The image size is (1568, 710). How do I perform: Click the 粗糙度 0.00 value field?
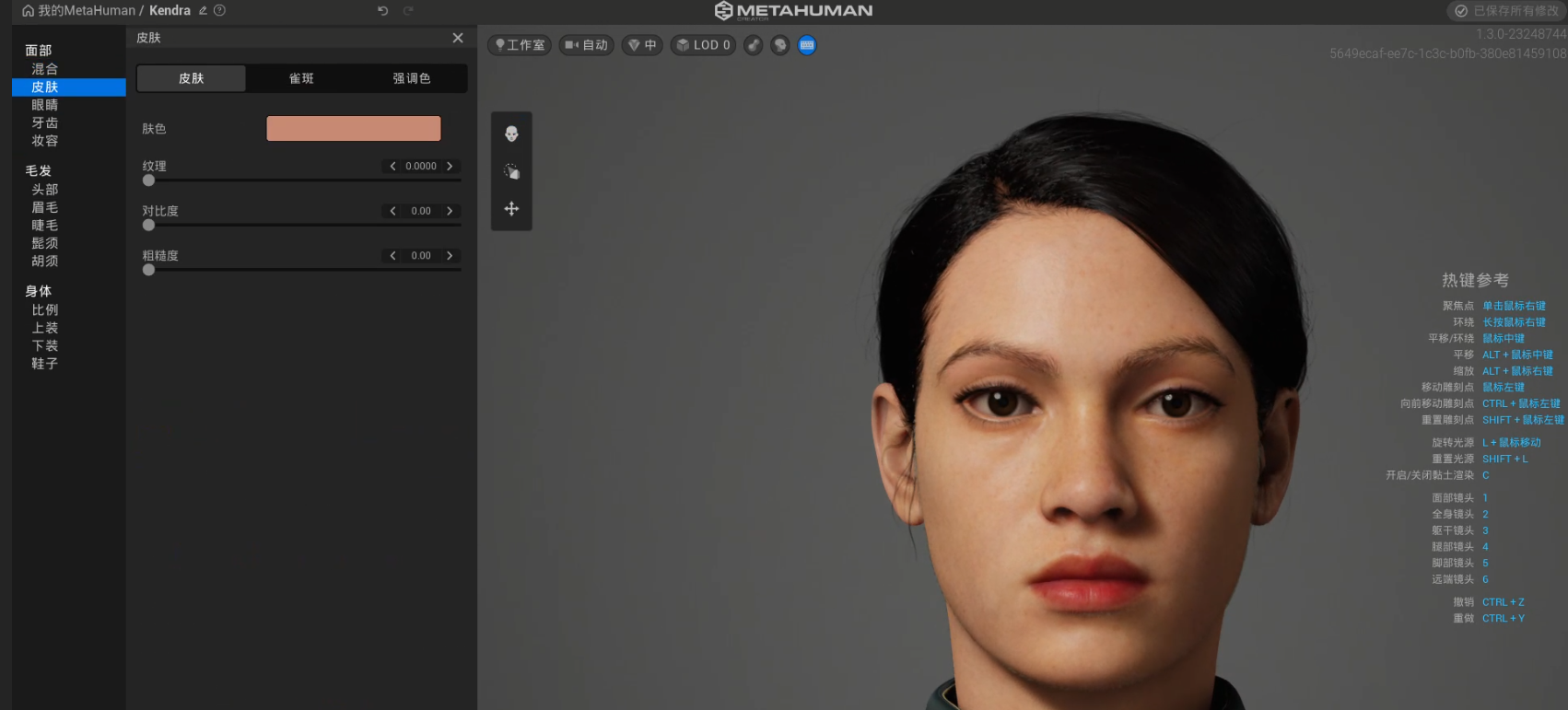421,256
